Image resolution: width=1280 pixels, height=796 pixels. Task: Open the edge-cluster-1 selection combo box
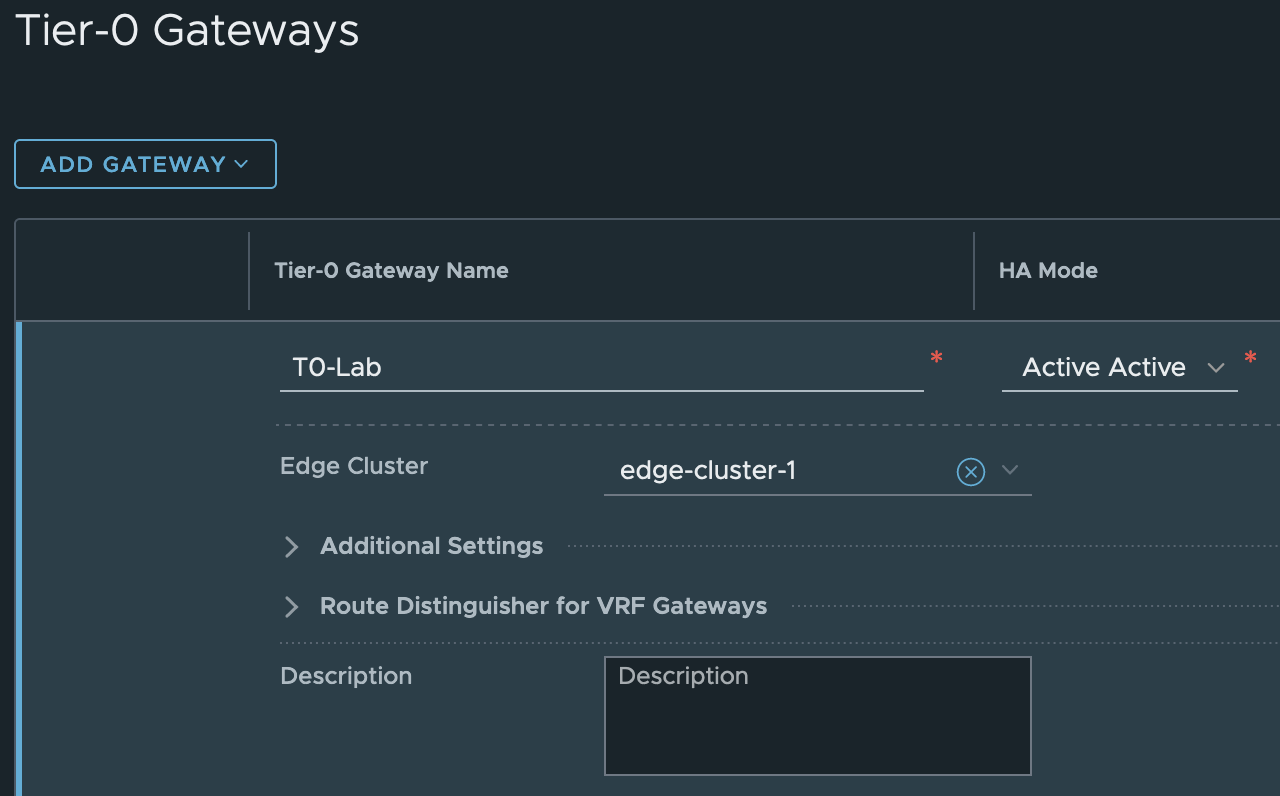[x=780, y=470]
